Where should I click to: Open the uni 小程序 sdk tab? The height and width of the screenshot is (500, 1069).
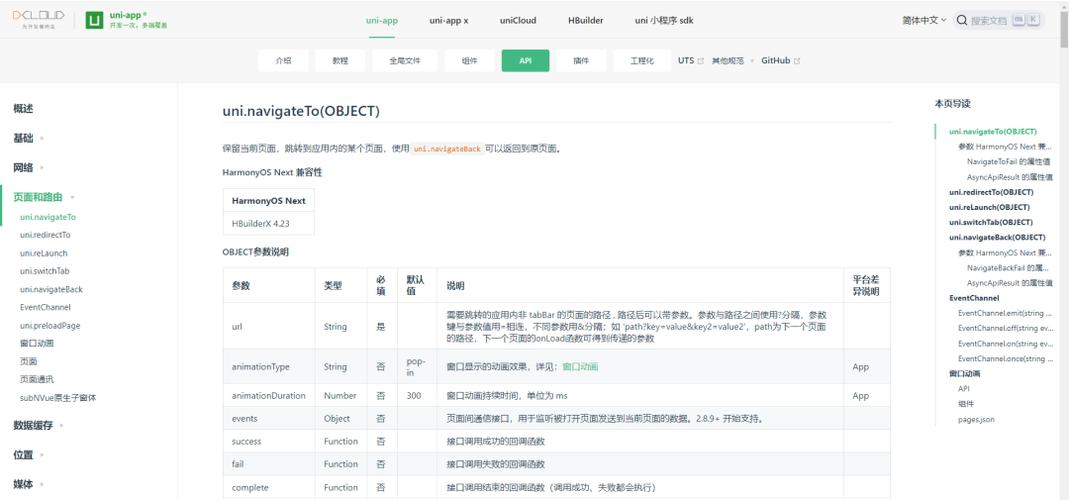click(664, 20)
